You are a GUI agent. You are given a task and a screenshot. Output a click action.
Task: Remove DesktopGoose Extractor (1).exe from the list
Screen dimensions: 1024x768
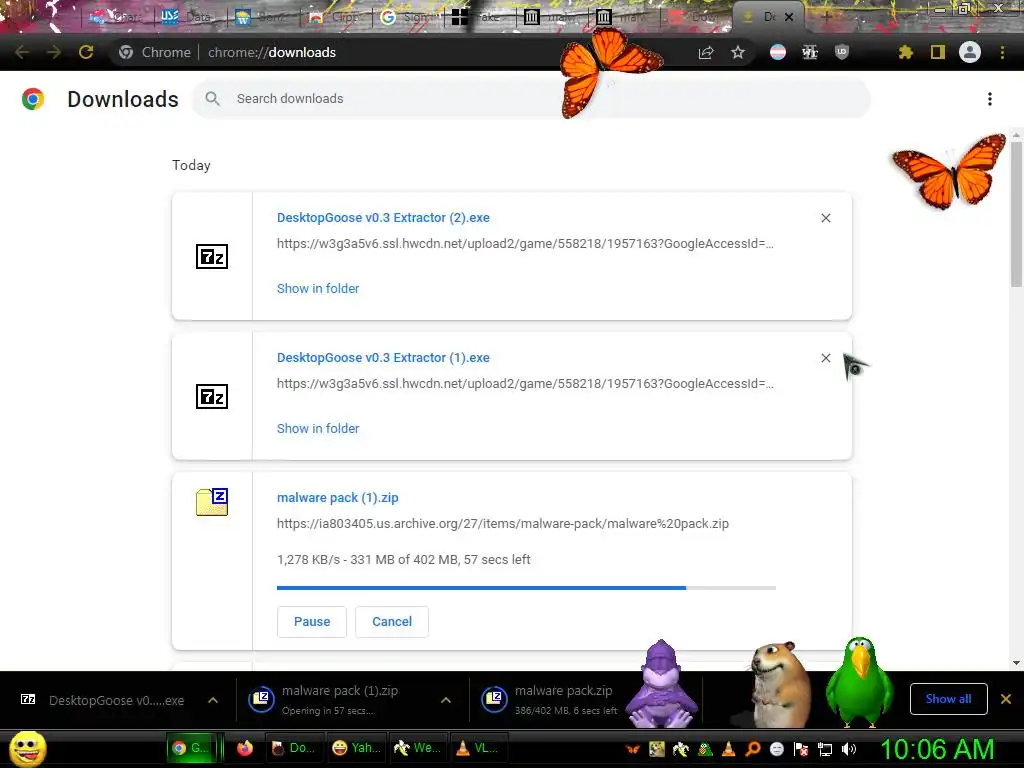click(826, 358)
